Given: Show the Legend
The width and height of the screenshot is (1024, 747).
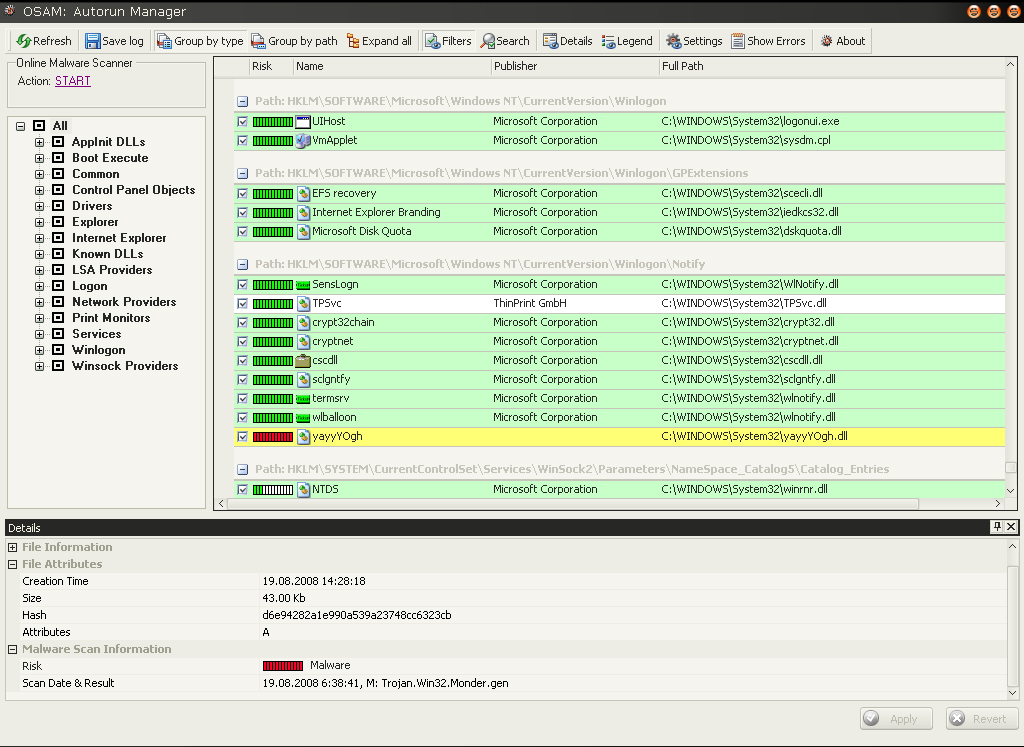Looking at the screenshot, I should (x=627, y=41).
